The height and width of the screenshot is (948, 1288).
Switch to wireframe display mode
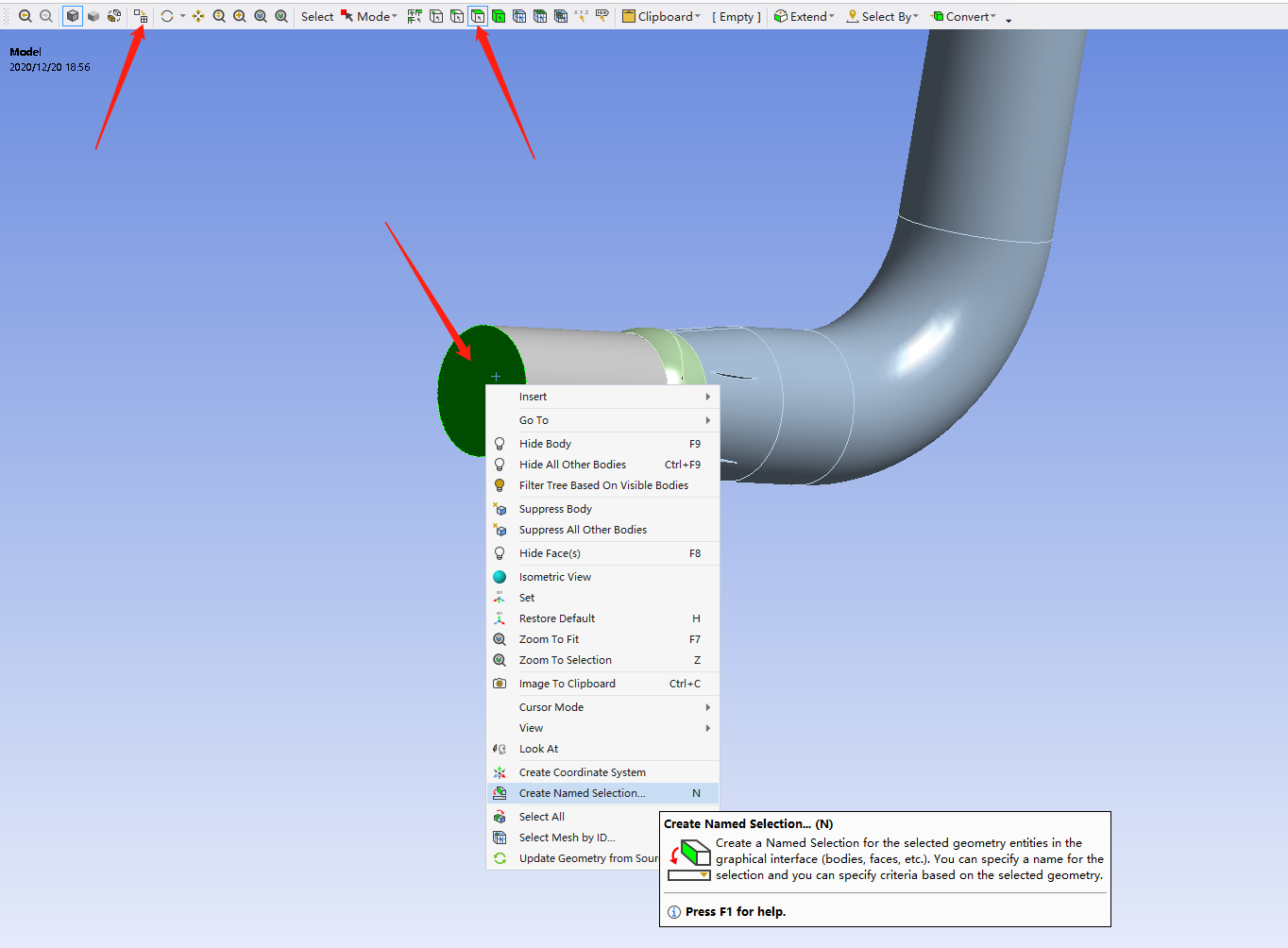(114, 16)
